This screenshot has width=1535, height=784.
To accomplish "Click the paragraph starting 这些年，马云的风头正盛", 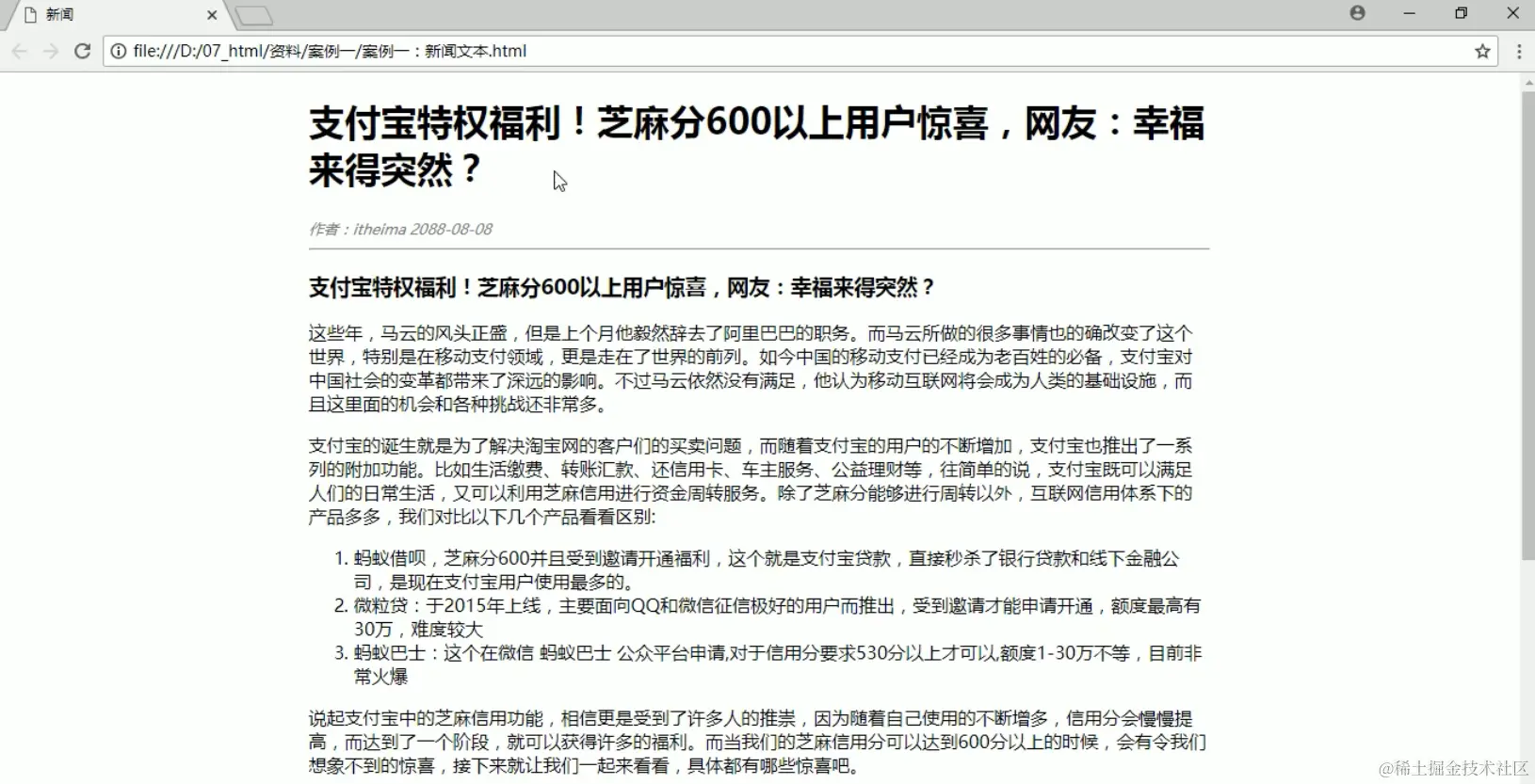I will 751,369.
